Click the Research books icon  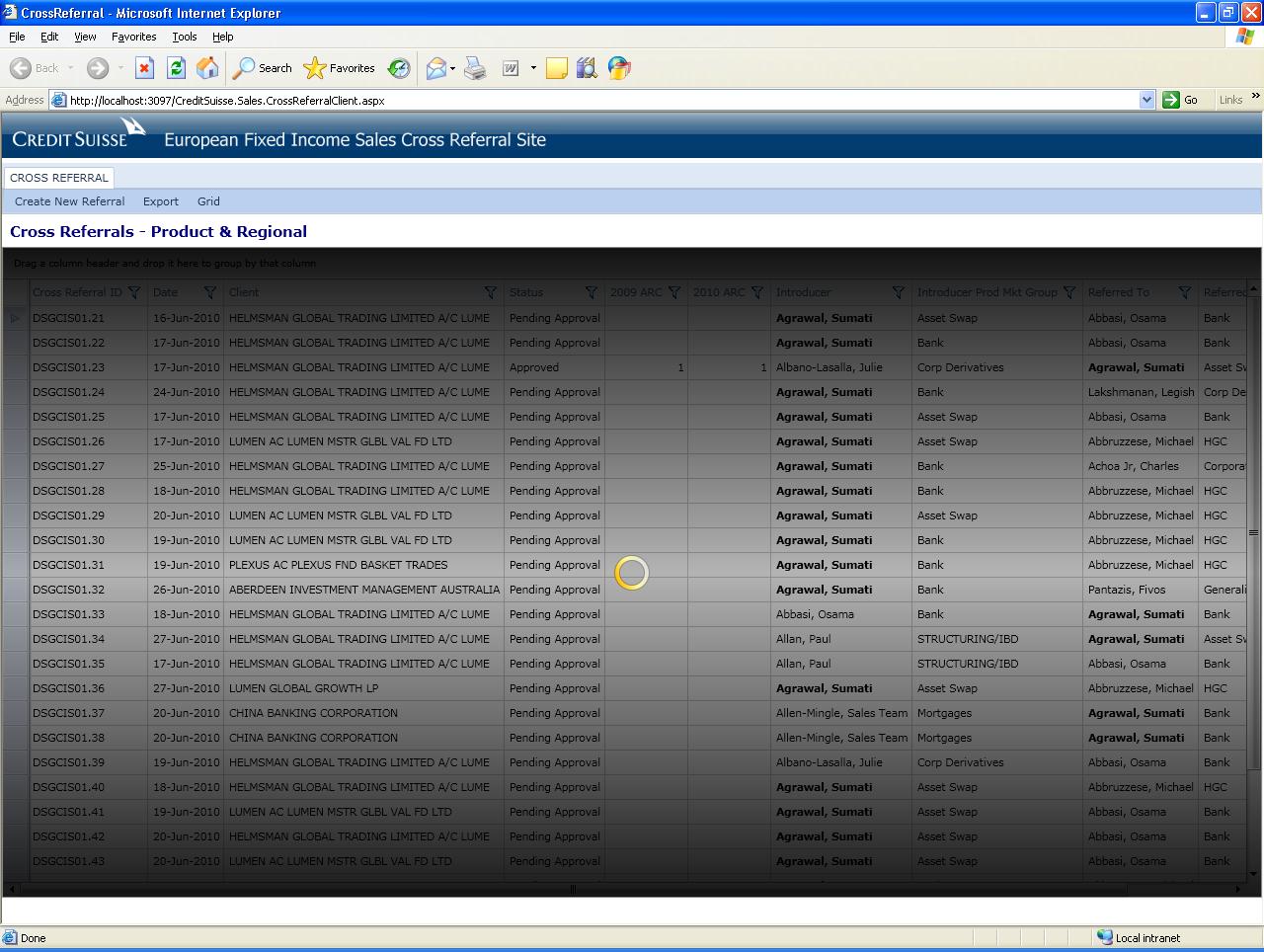point(587,68)
